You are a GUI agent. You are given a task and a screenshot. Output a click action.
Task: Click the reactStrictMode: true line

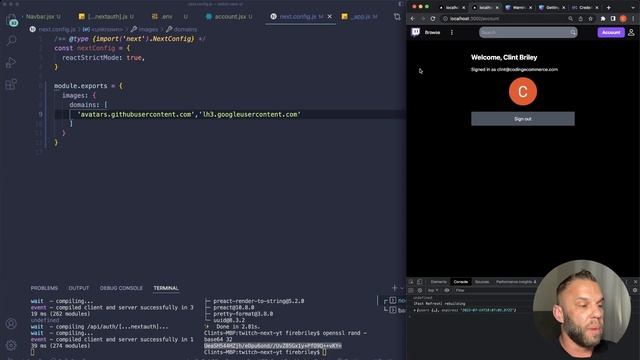[103, 58]
